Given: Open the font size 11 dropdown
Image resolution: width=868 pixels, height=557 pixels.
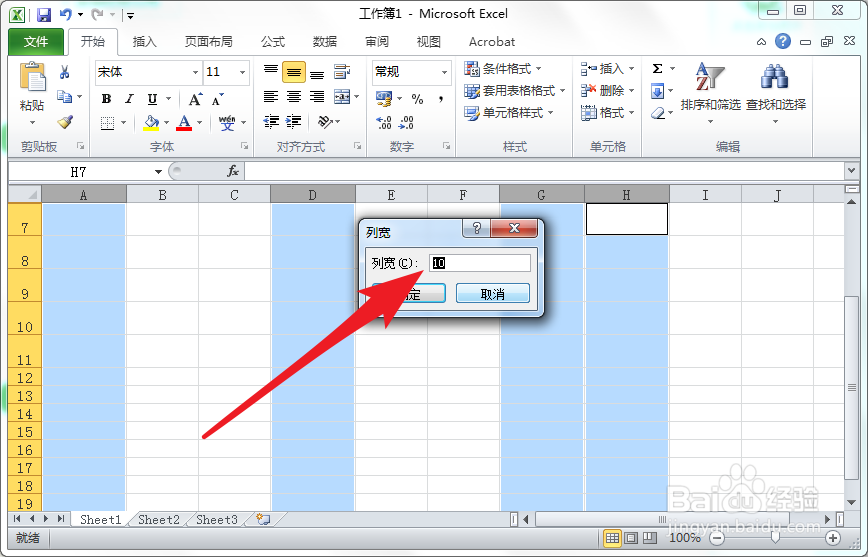Looking at the screenshot, I should [x=242, y=72].
